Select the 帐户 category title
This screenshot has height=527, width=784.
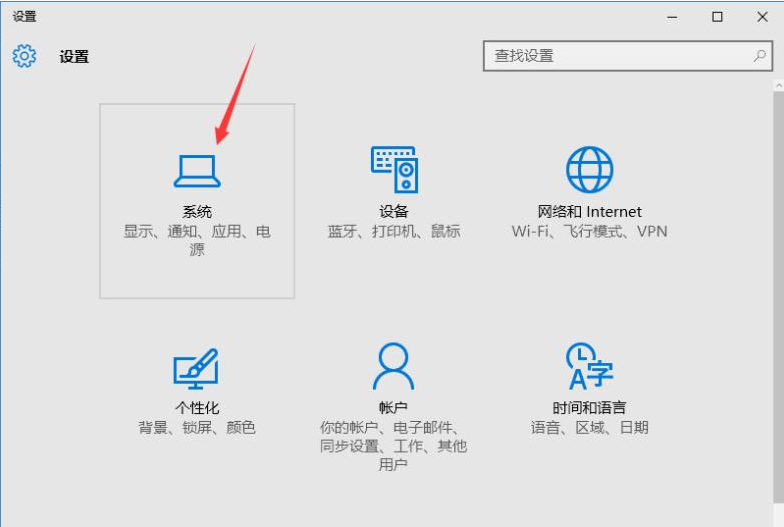coord(394,408)
